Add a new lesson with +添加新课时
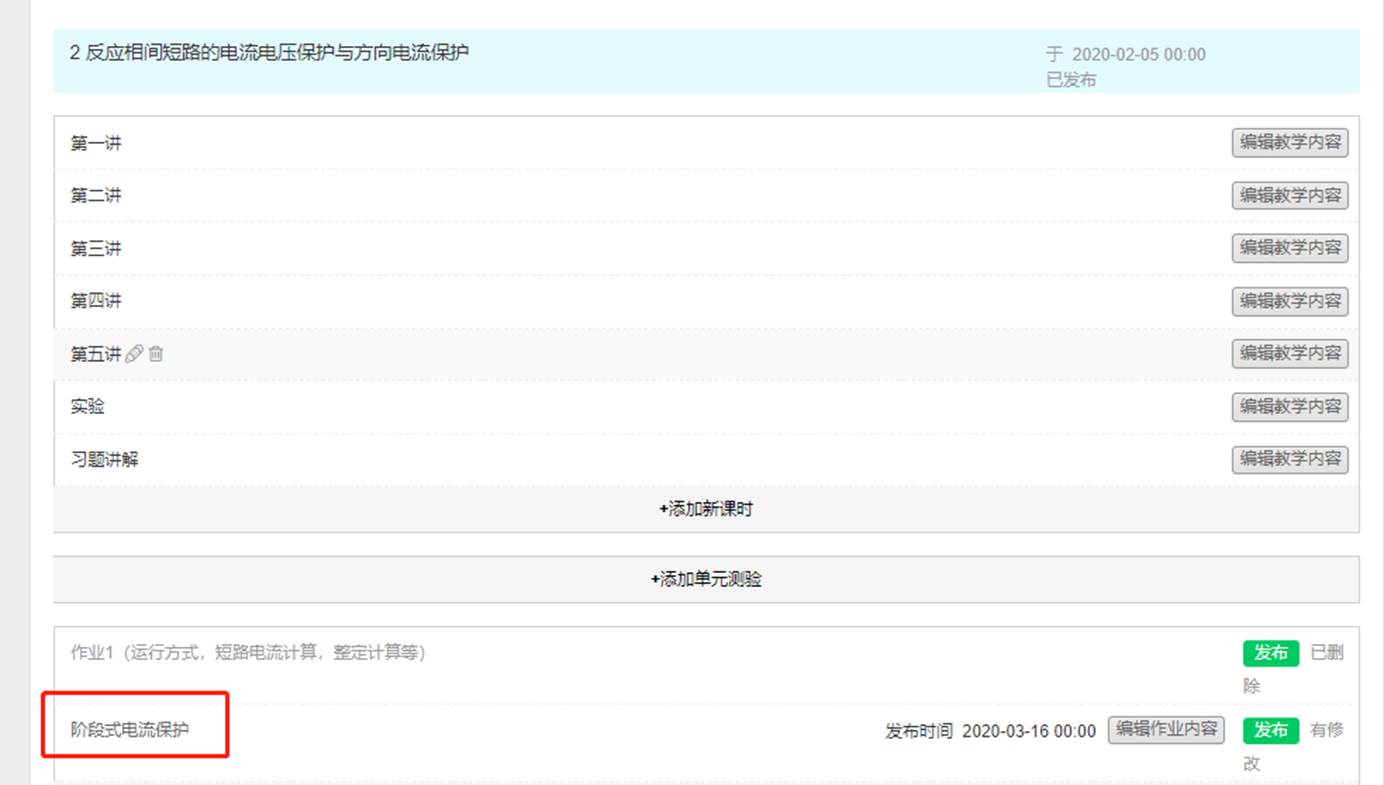Image resolution: width=1384 pixels, height=785 pixels. pos(706,509)
